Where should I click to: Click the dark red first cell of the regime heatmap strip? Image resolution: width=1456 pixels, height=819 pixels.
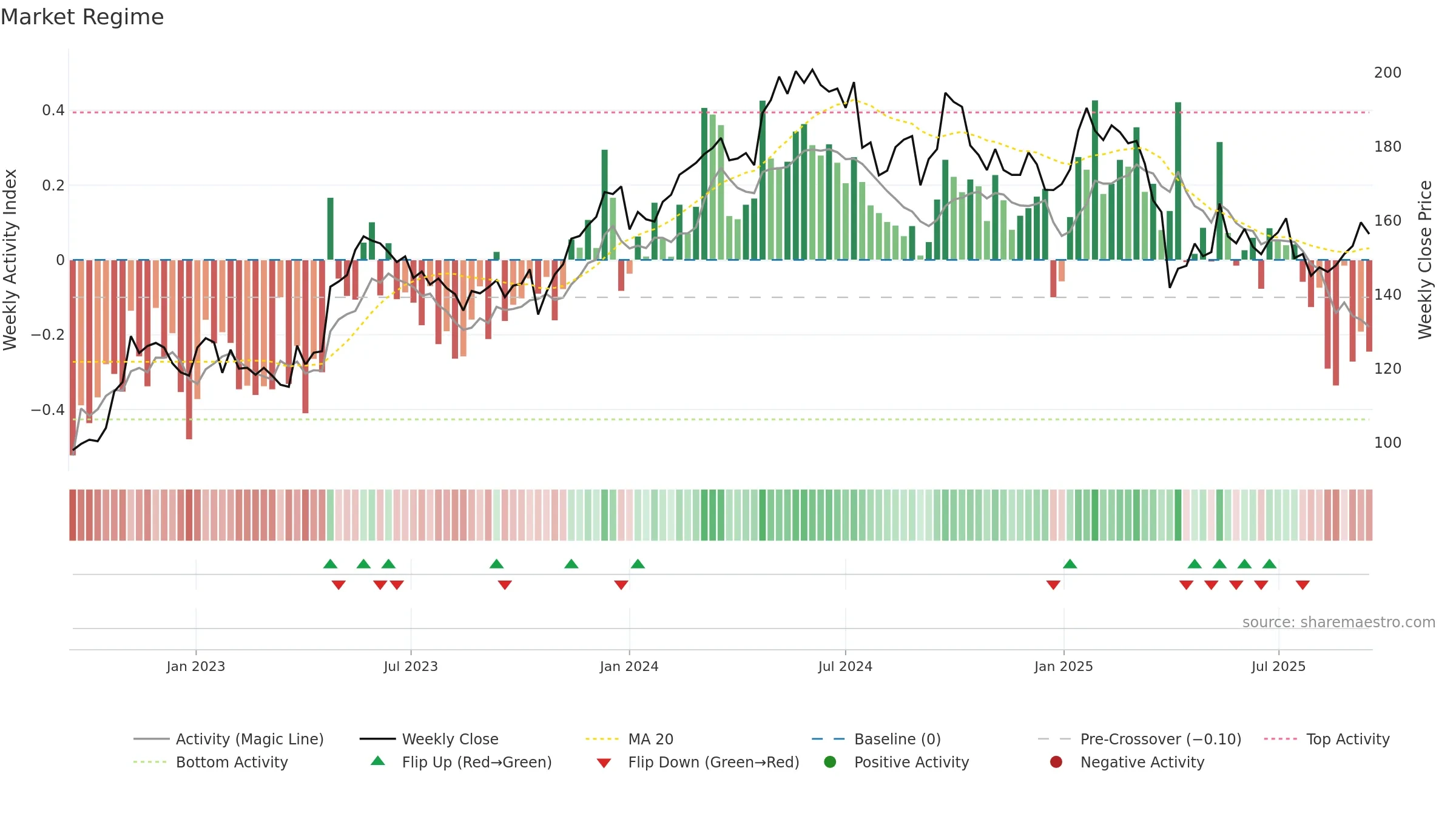click(x=73, y=515)
